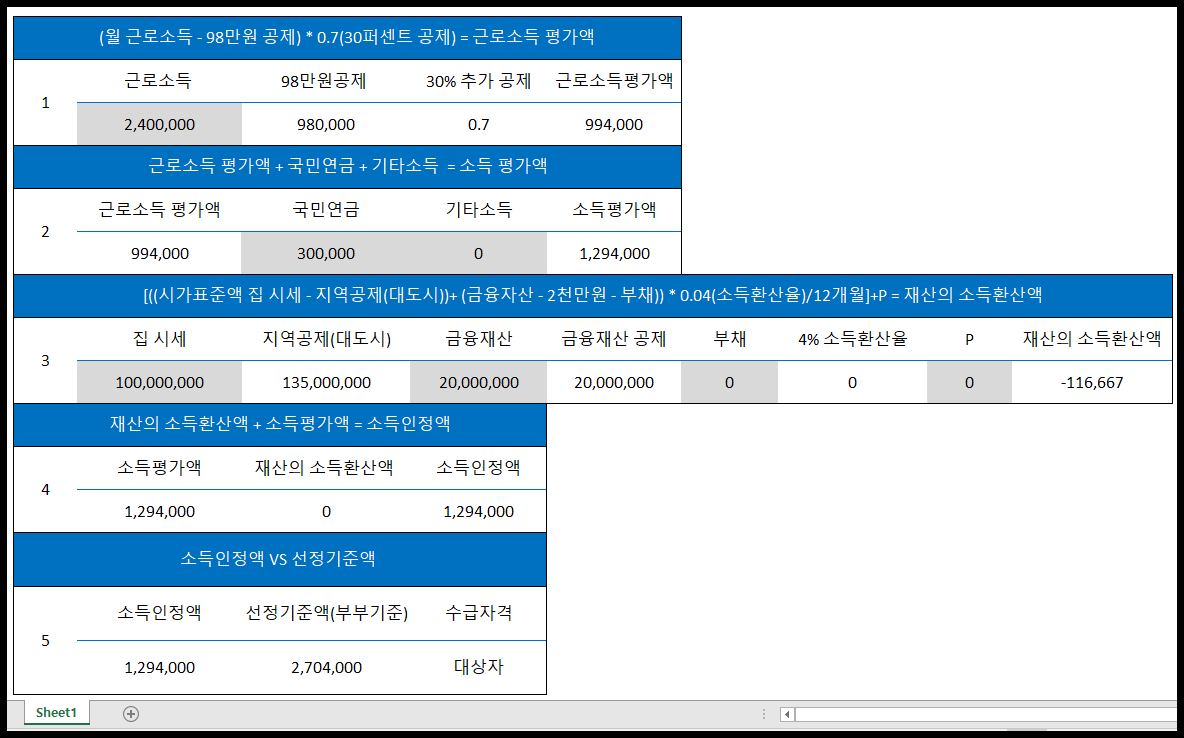Select the 0 cell under P

tap(970, 383)
